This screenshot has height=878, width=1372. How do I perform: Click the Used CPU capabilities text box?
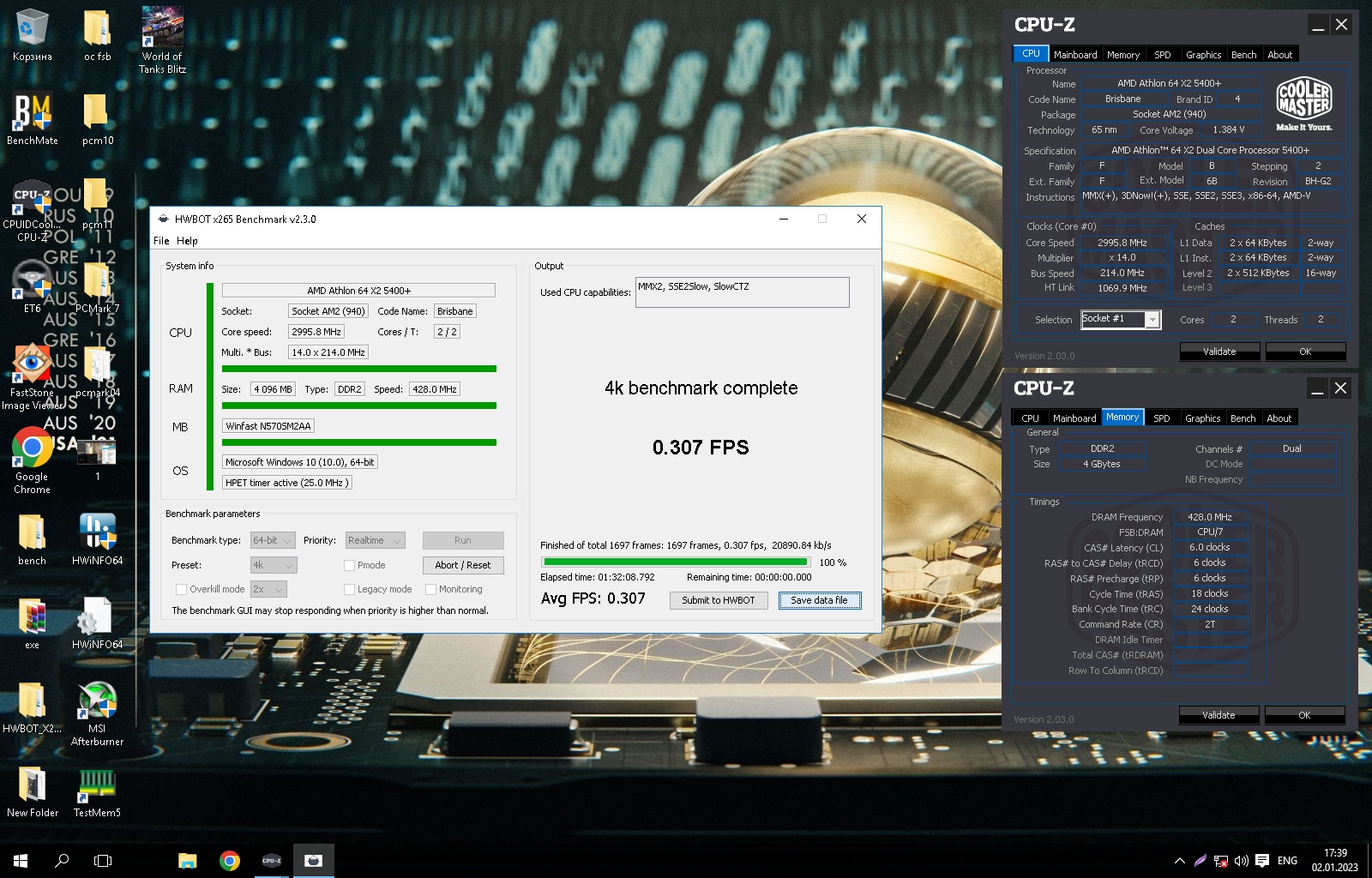tap(743, 292)
